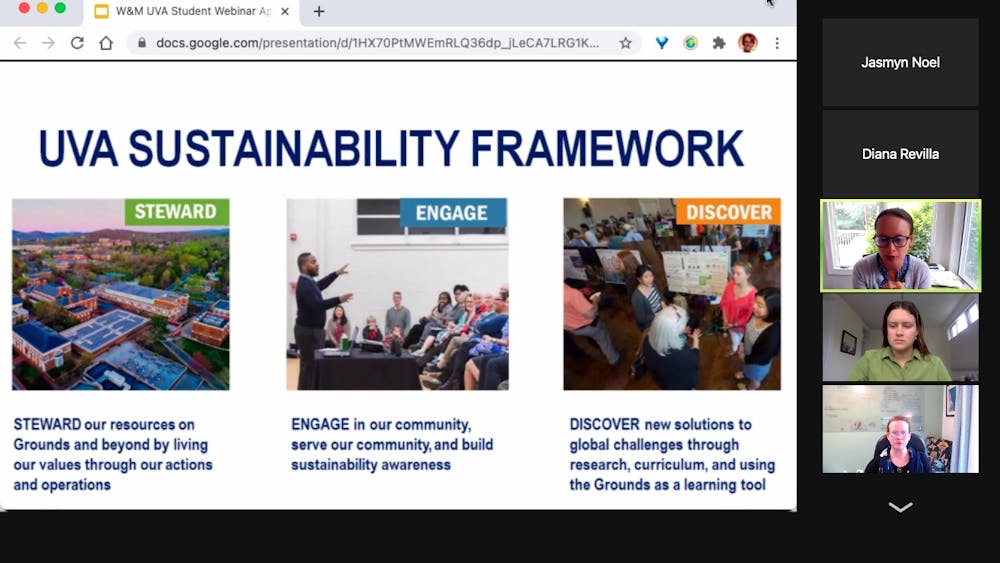Click the highlighted active speaker video
The image size is (1000, 563).
point(900,246)
